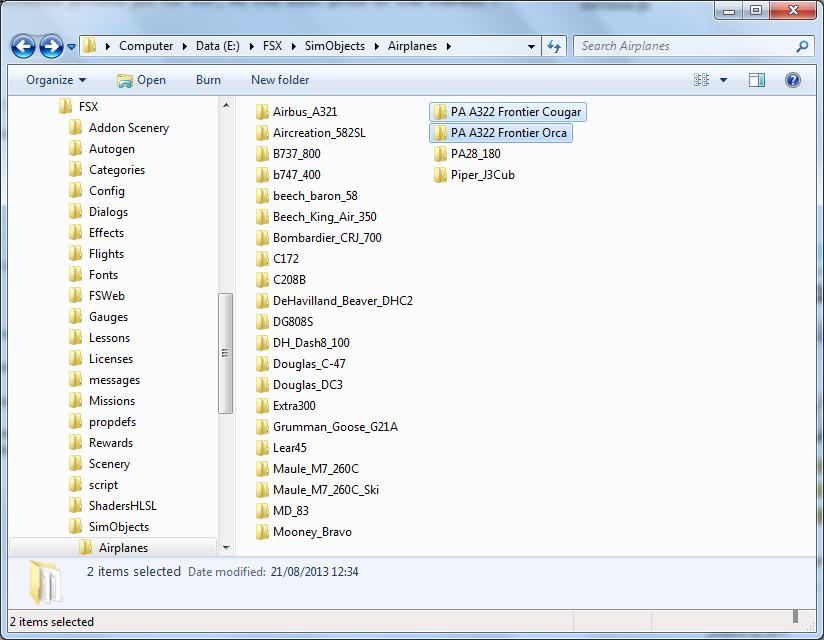824x640 pixels.
Task: Click the navigation pane vertical scrollbar
Action: click(226, 353)
